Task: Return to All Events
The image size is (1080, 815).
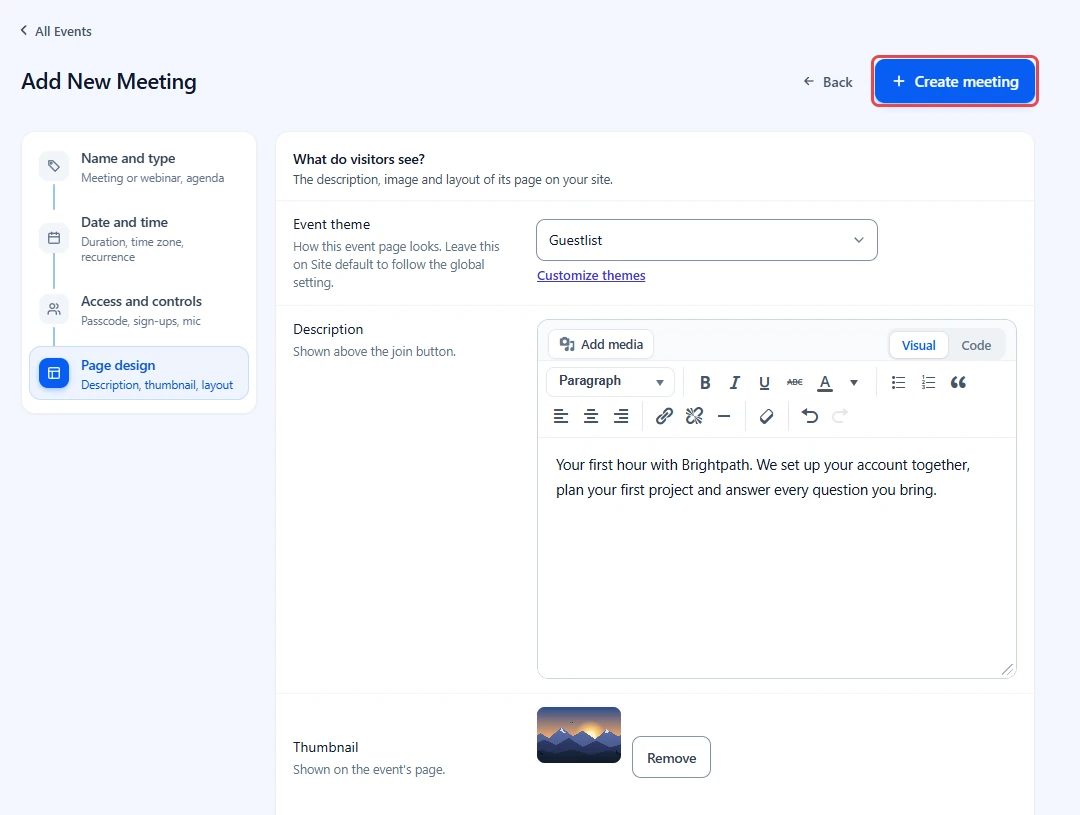Action: coord(56,31)
